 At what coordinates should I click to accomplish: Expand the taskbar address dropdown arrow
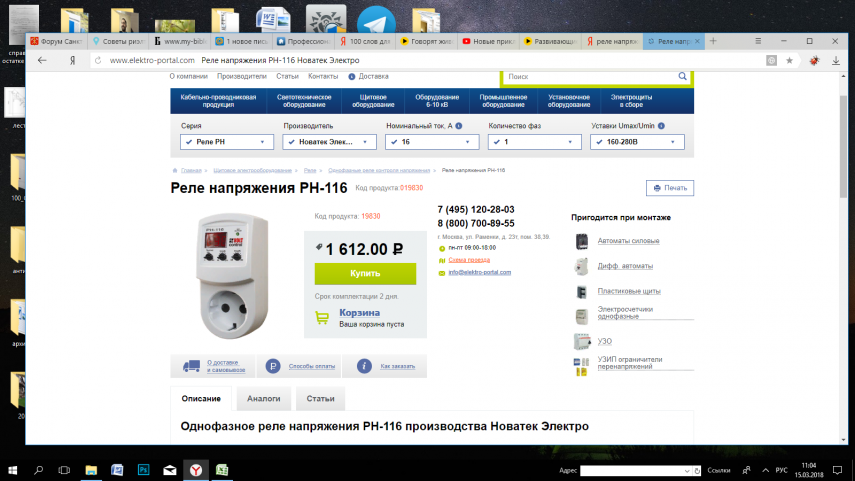(x=687, y=471)
